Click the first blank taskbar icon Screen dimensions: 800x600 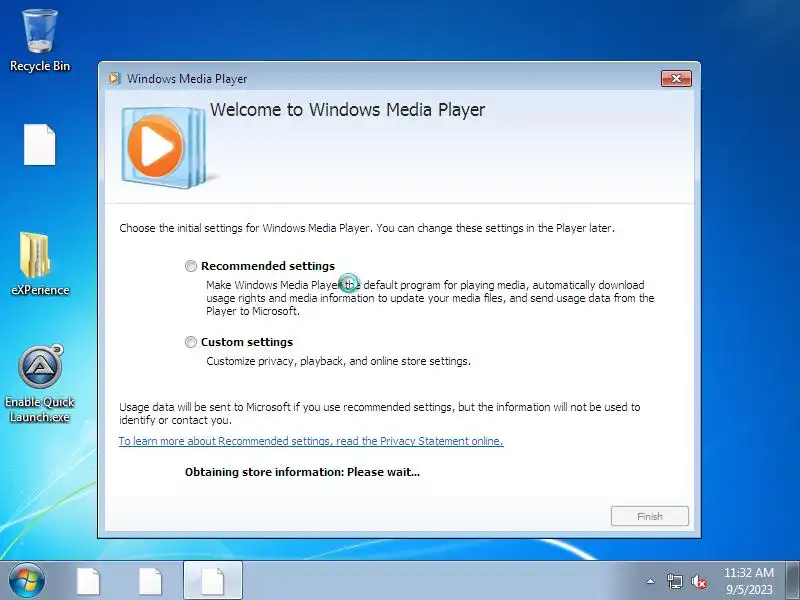(88, 581)
